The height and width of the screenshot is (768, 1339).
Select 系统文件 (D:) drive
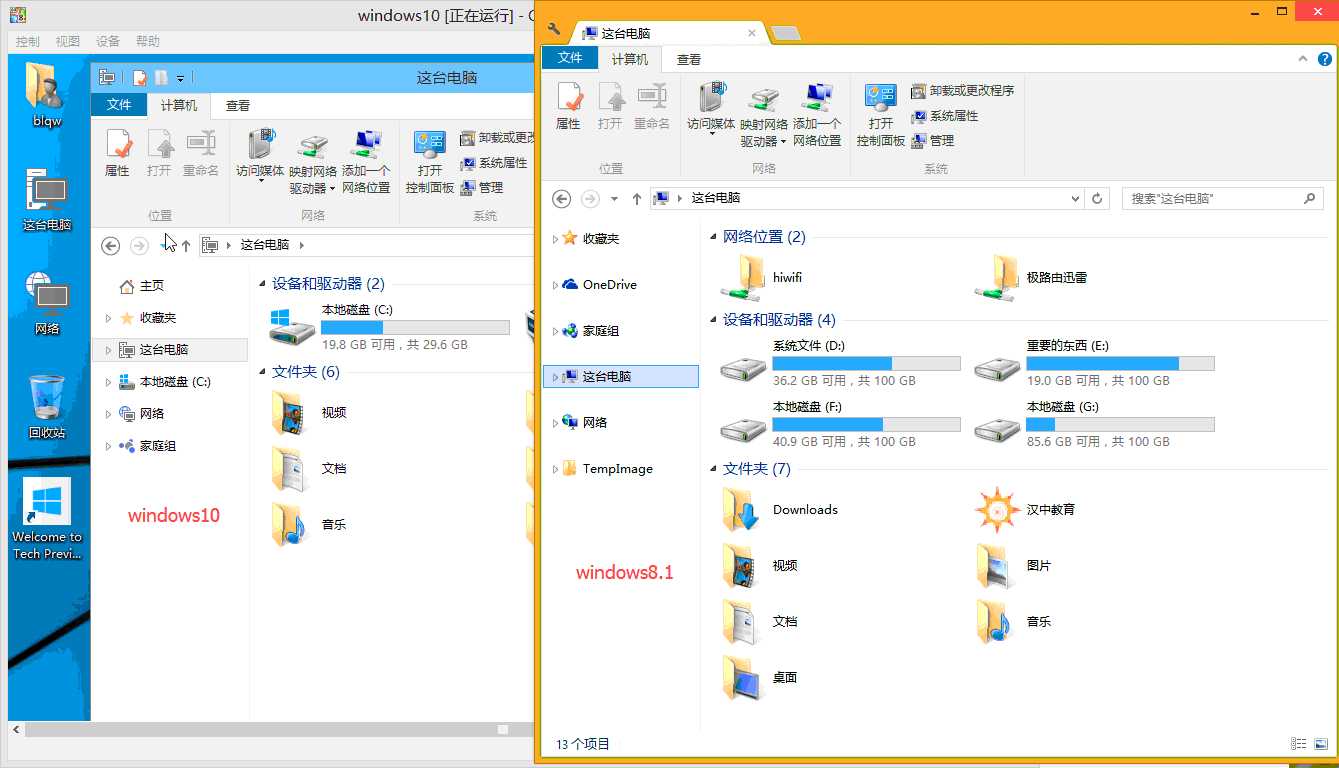point(840,363)
